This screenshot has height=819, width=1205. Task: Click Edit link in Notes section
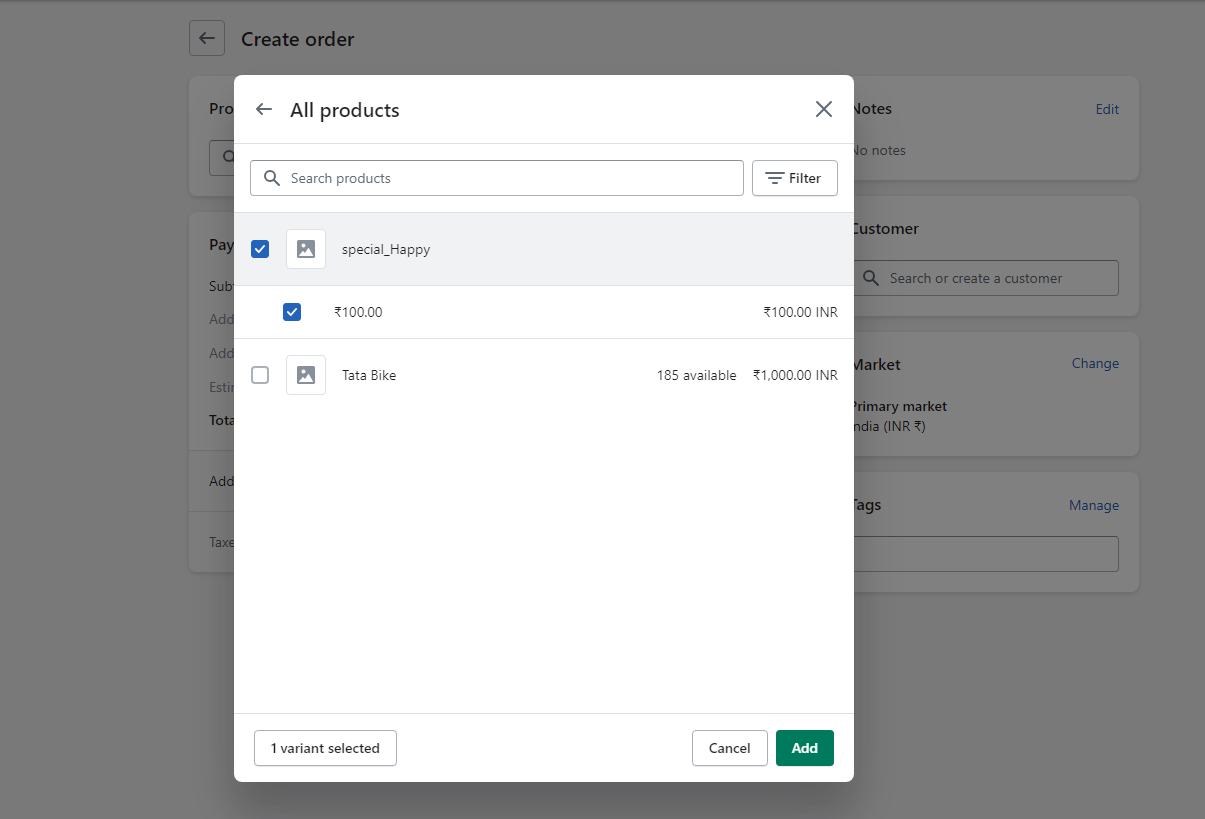point(1107,109)
